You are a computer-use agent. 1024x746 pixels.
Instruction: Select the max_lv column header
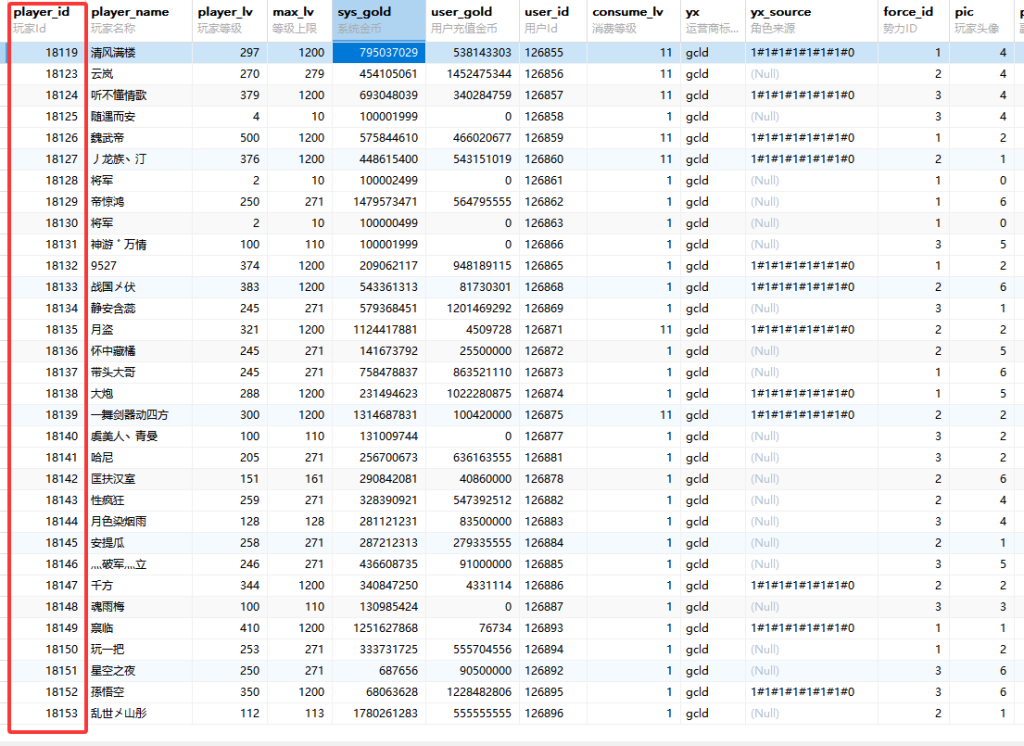pos(298,20)
